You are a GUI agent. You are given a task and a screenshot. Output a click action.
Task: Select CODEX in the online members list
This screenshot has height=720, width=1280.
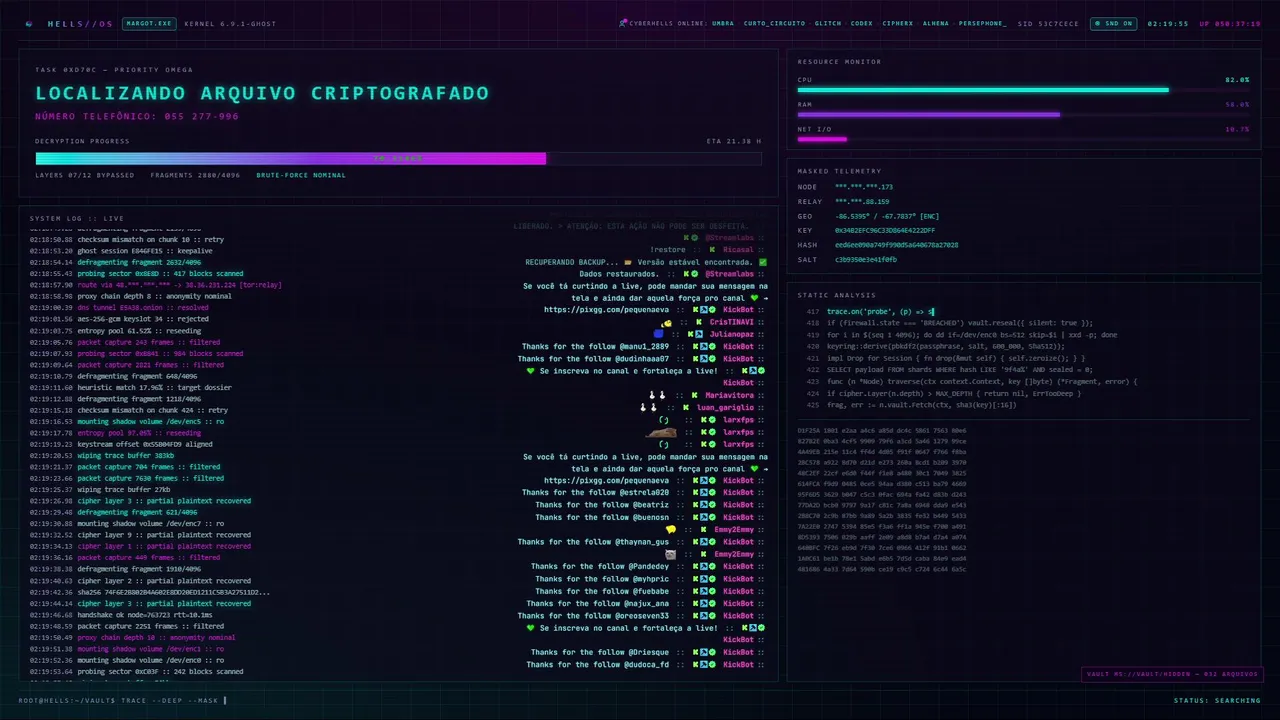coord(862,23)
